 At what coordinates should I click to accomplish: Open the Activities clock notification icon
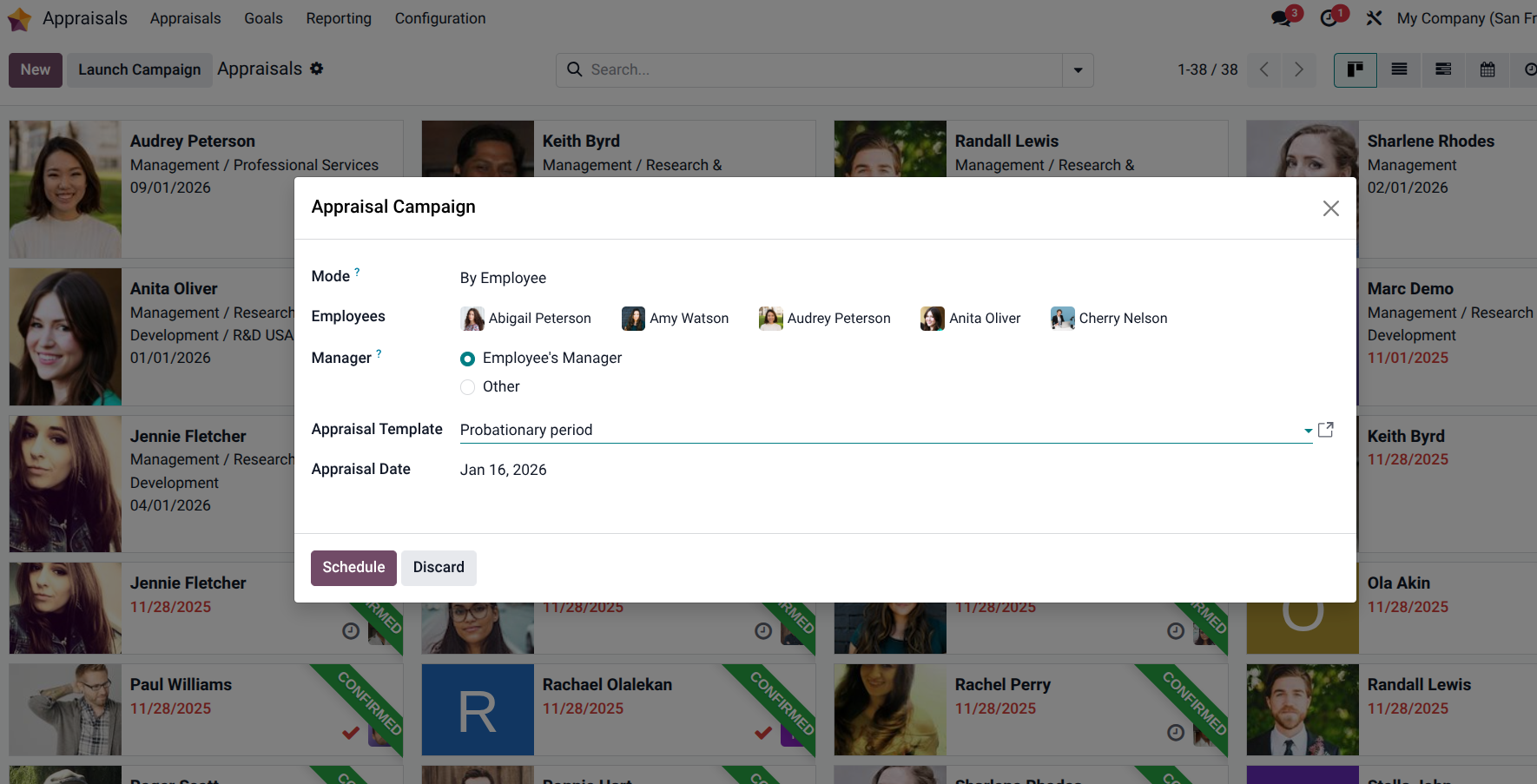pos(1329,17)
